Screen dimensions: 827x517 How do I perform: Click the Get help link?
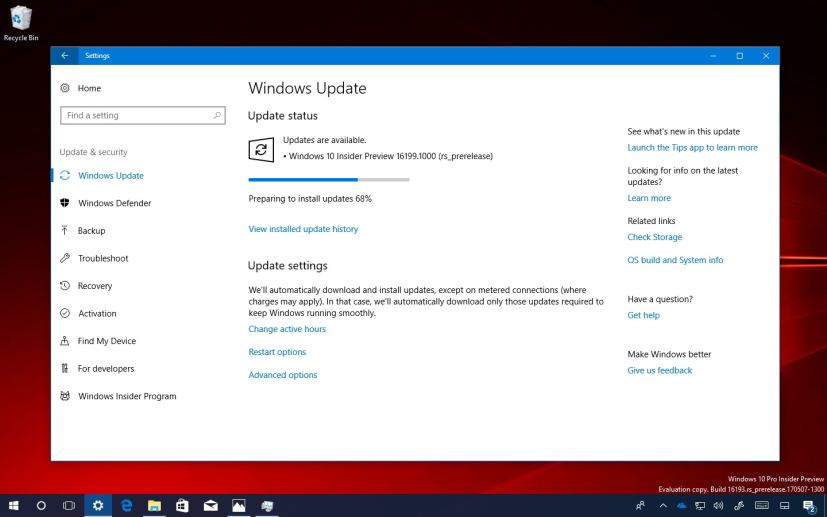click(x=643, y=315)
